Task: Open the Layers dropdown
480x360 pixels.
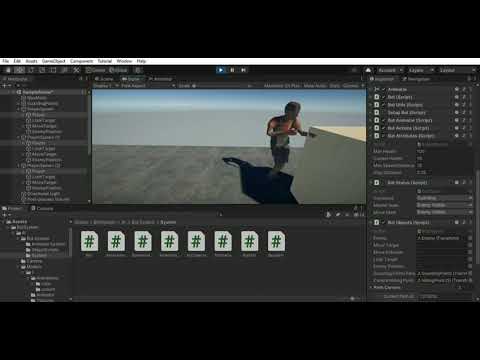Action: click(421, 70)
